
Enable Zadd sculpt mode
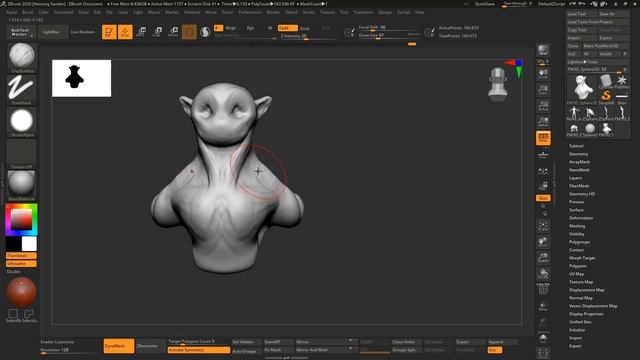(287, 28)
